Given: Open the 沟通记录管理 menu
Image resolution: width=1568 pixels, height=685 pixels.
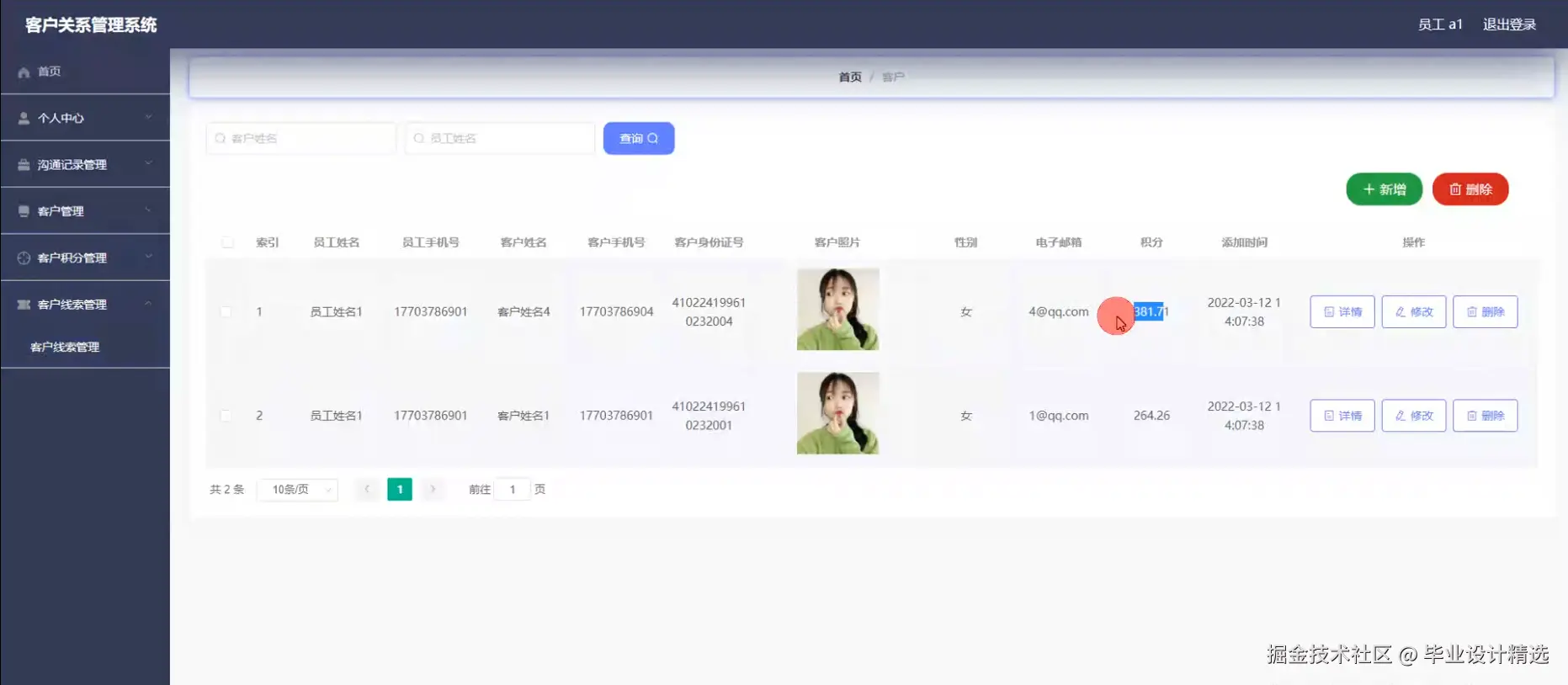Looking at the screenshot, I should click(x=85, y=164).
